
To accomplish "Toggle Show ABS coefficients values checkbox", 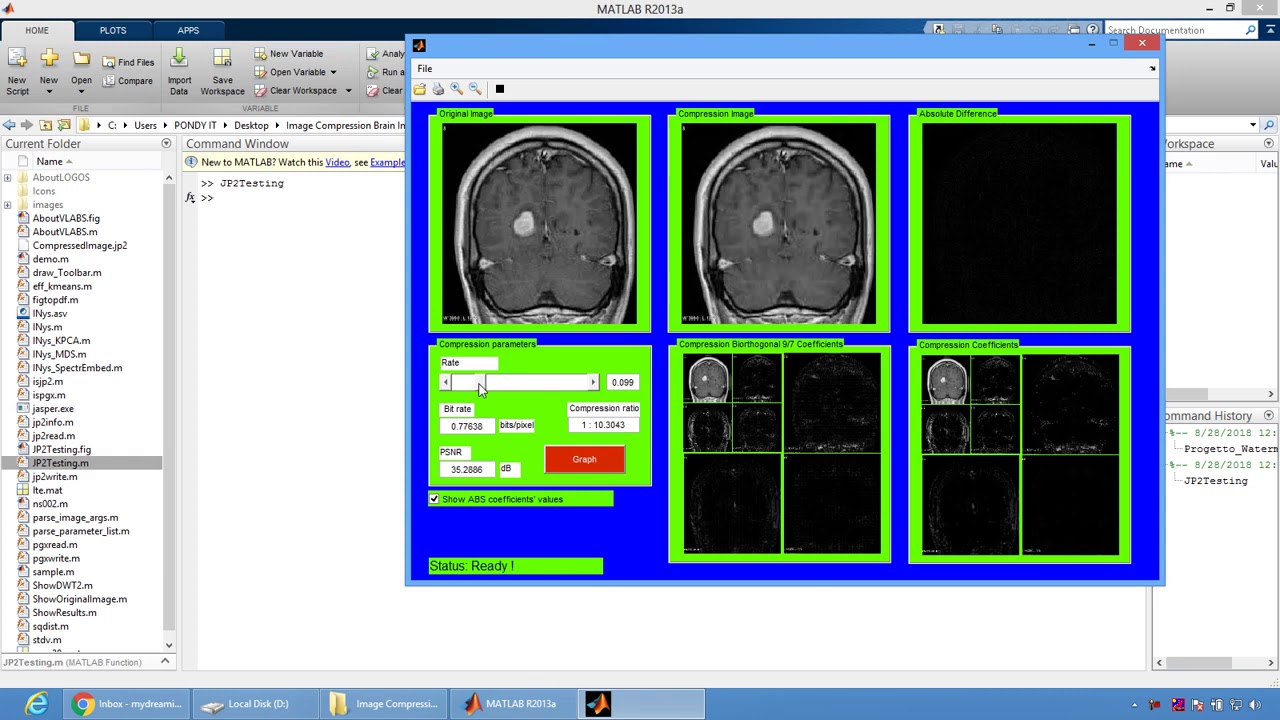I will pos(435,499).
